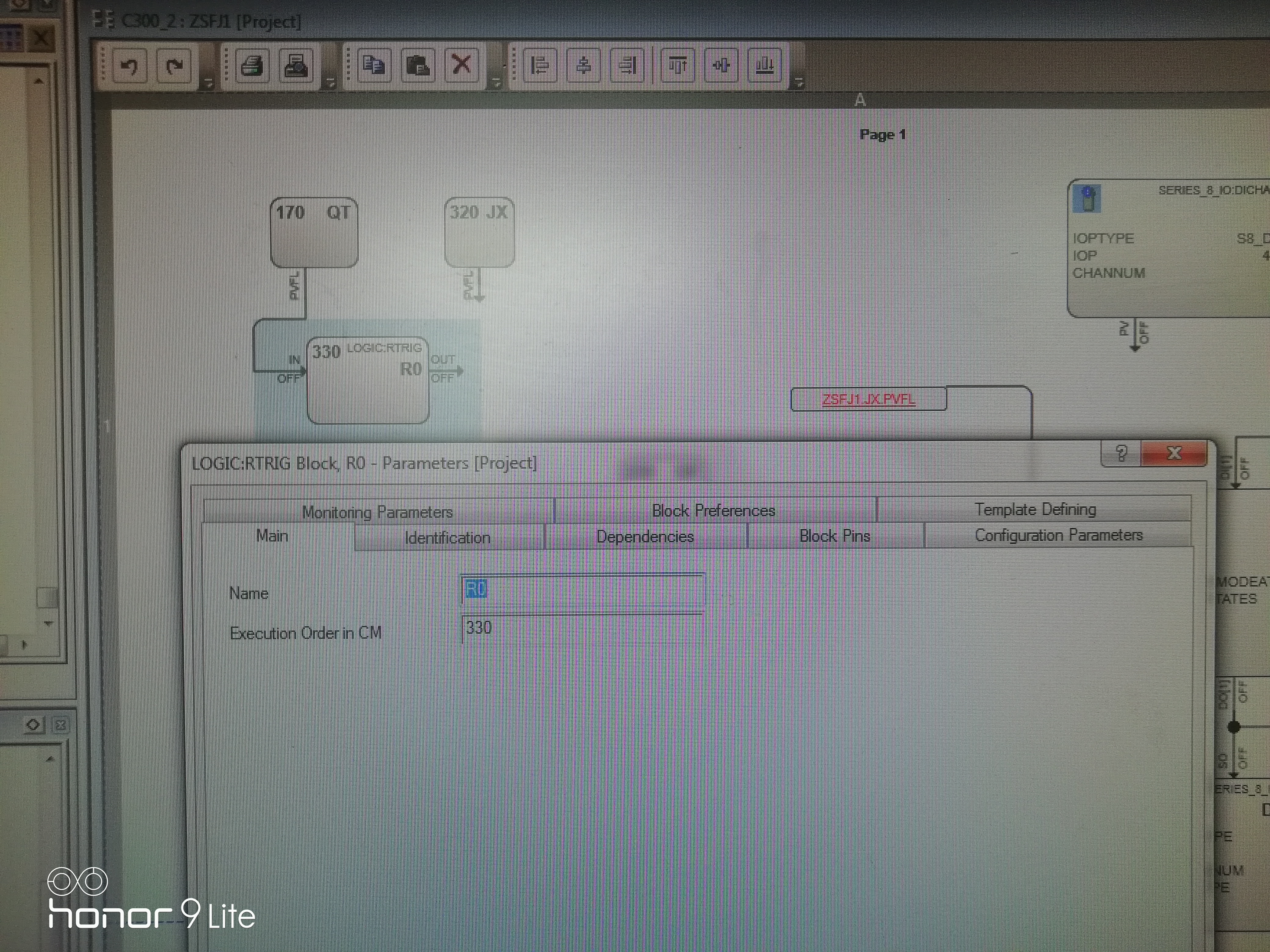Click the IOPTYPE label in channel block
Image resolution: width=1270 pixels, height=952 pixels.
(1103, 238)
